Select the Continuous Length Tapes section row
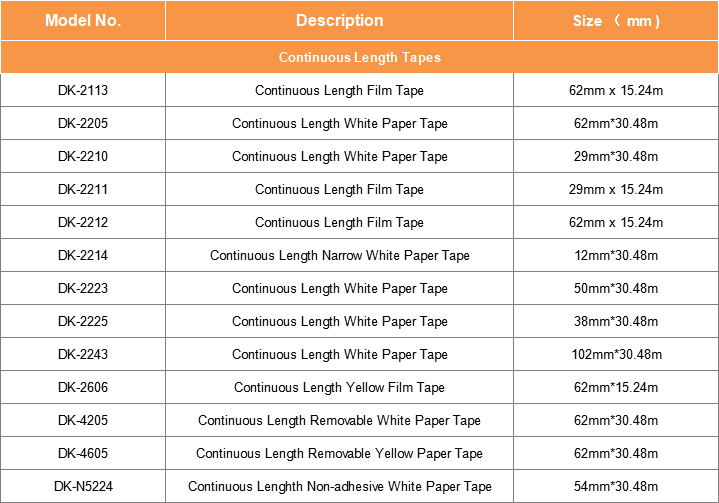This screenshot has height=503, width=719. 359,57
